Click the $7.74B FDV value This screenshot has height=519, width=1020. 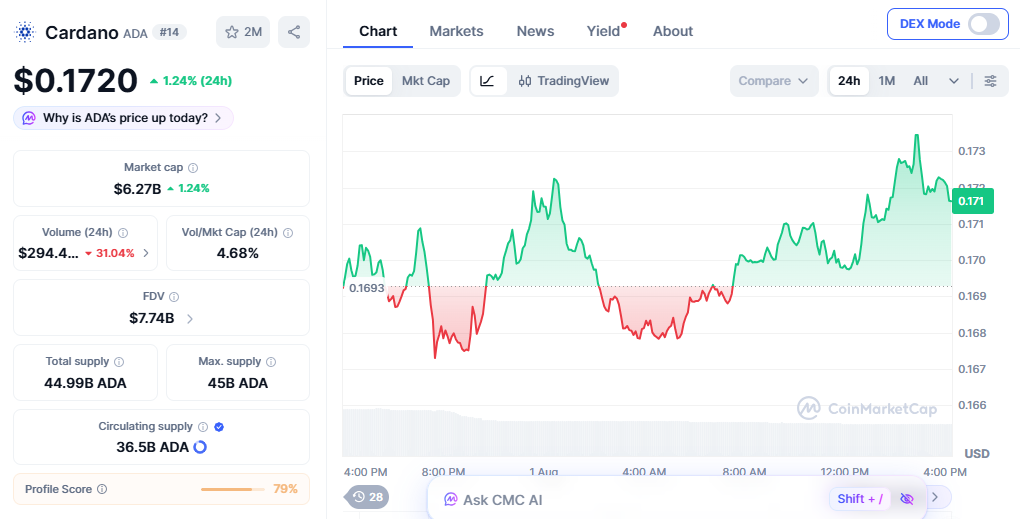[152, 319]
